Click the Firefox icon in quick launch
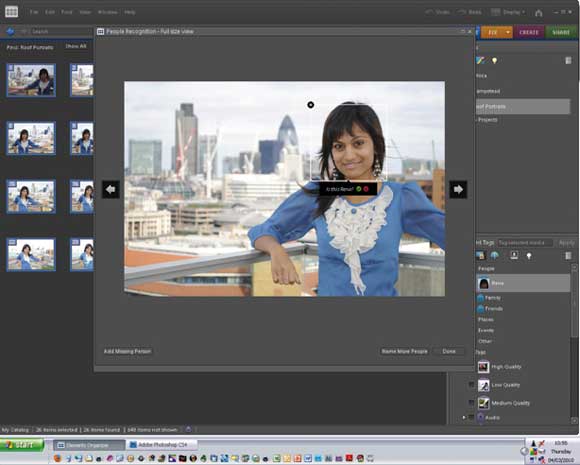 click(x=57, y=458)
